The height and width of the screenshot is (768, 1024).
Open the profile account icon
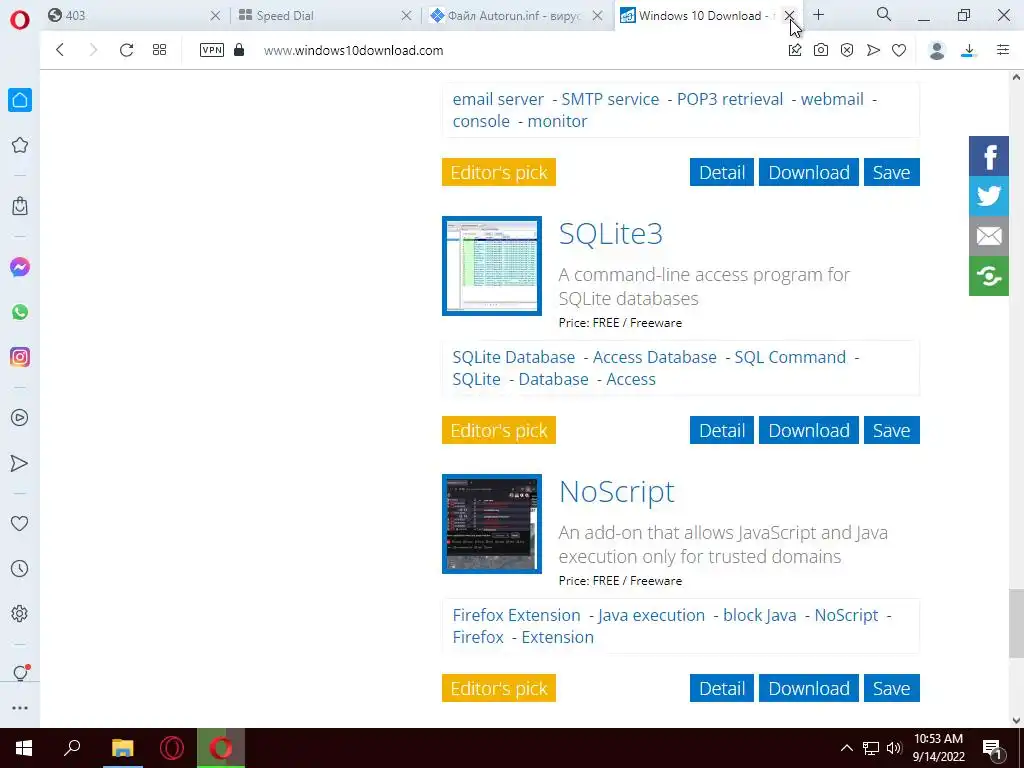point(937,50)
